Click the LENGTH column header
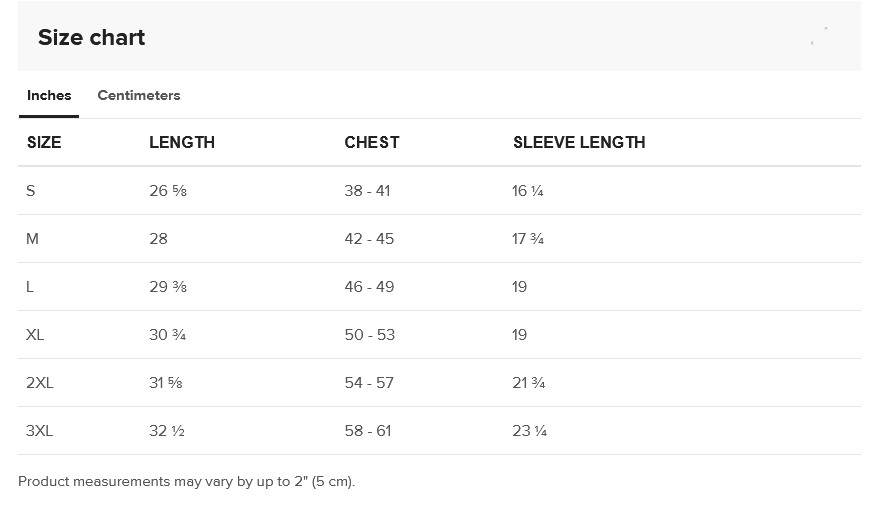872x512 pixels. pos(182,142)
